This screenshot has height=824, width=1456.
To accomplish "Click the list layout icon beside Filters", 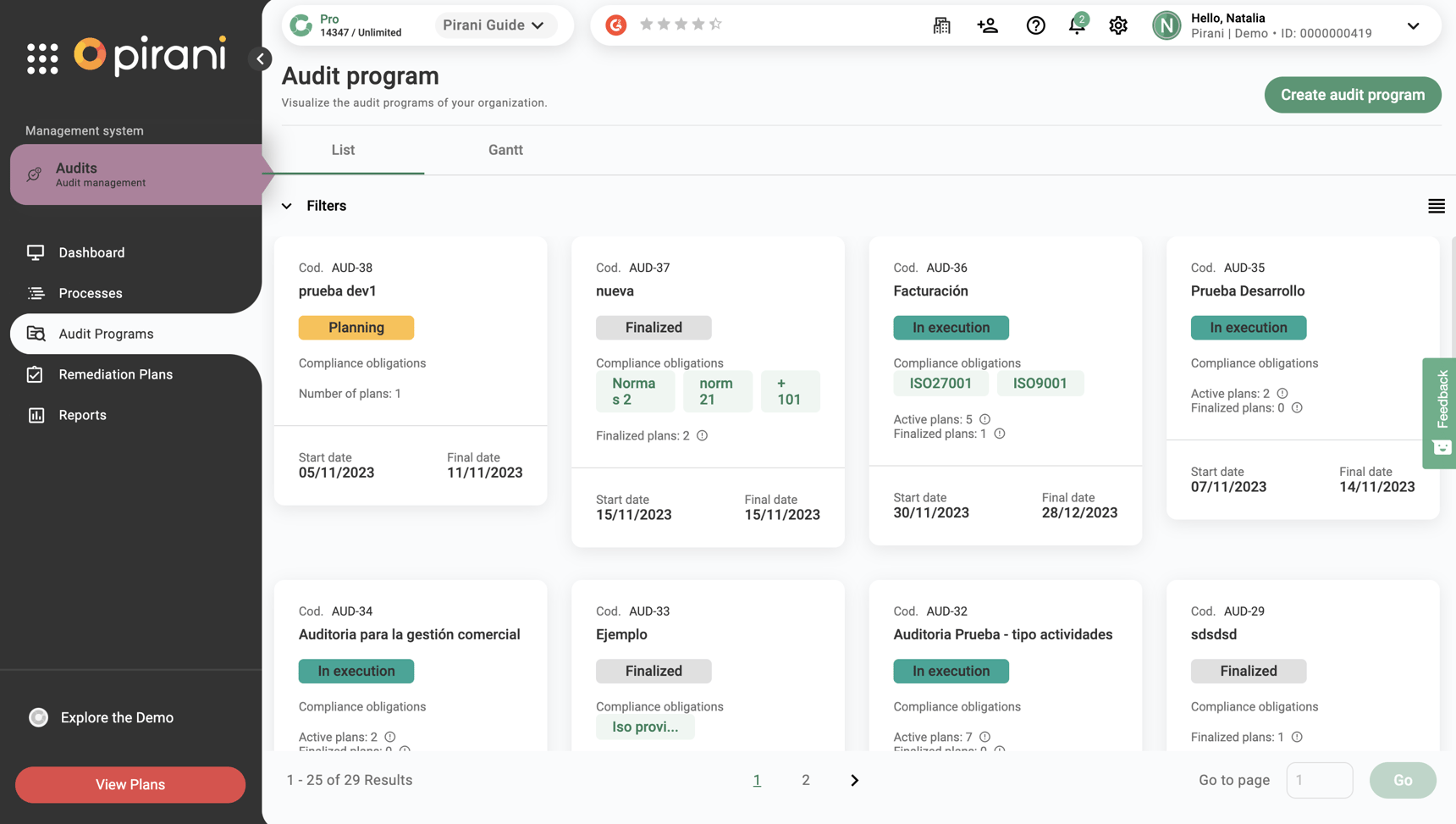I will pos(1436,206).
